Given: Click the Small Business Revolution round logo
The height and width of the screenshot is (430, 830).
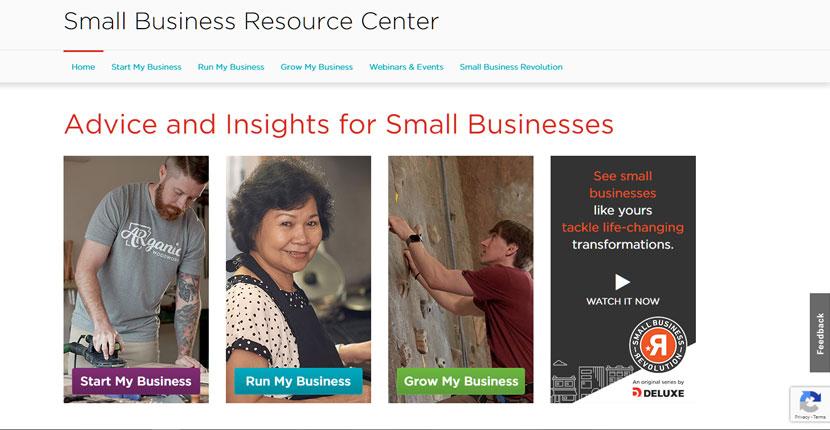Looking at the screenshot, I should pos(657,344).
